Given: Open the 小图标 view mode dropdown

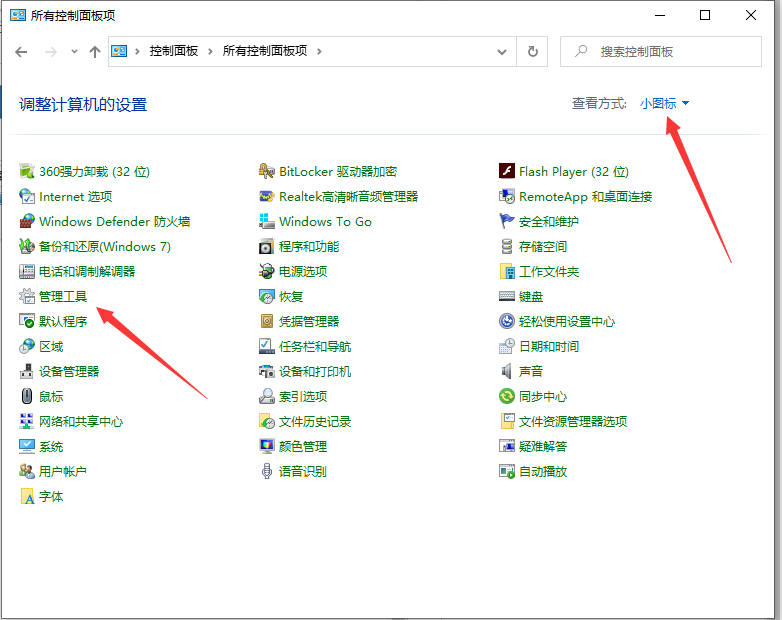Looking at the screenshot, I should point(664,103).
